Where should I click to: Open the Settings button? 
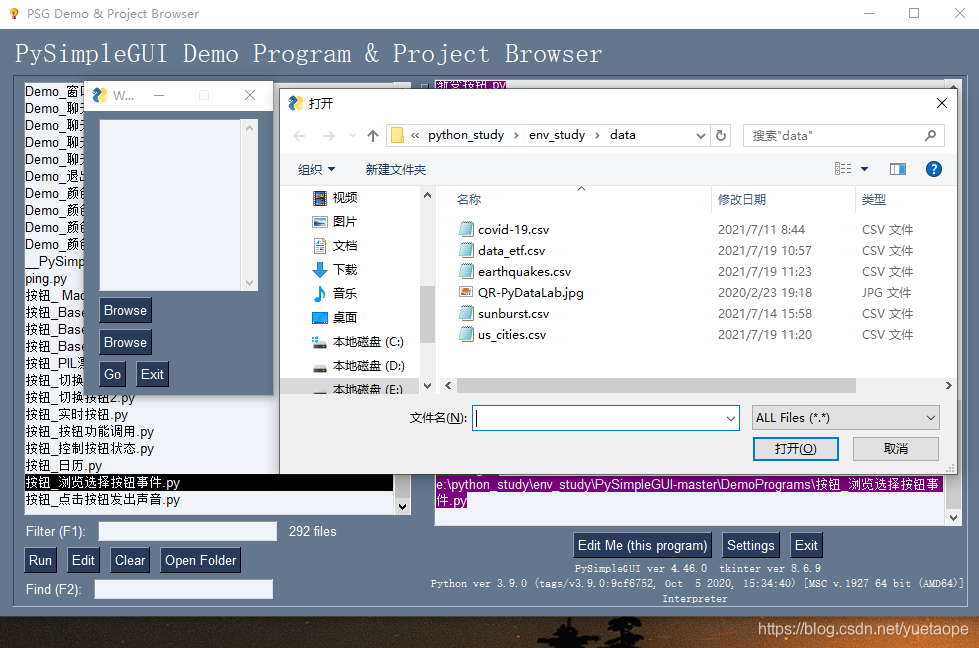[x=750, y=545]
